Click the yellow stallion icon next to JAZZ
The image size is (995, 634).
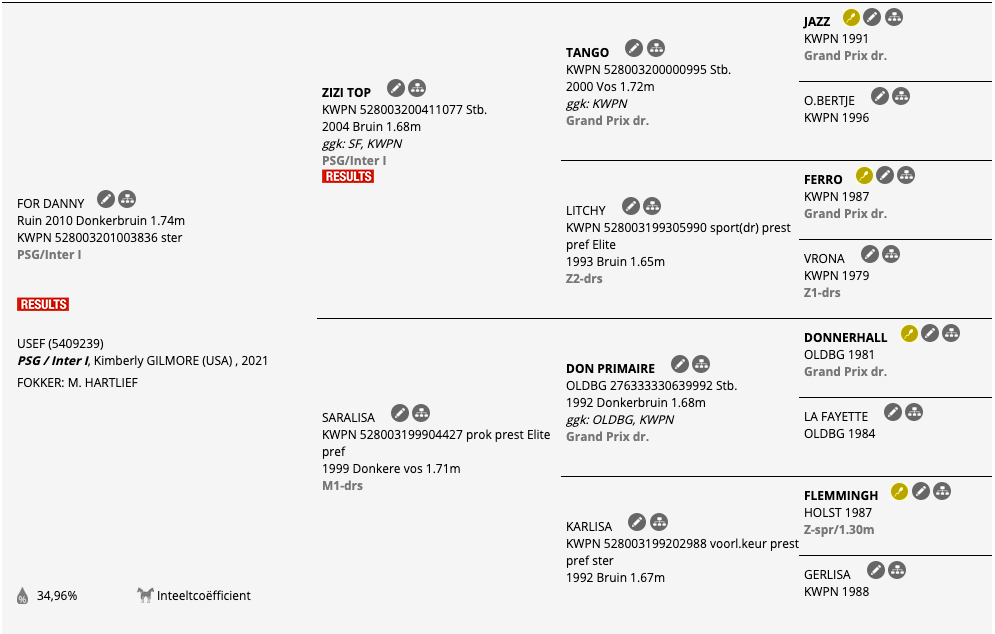tap(851, 18)
